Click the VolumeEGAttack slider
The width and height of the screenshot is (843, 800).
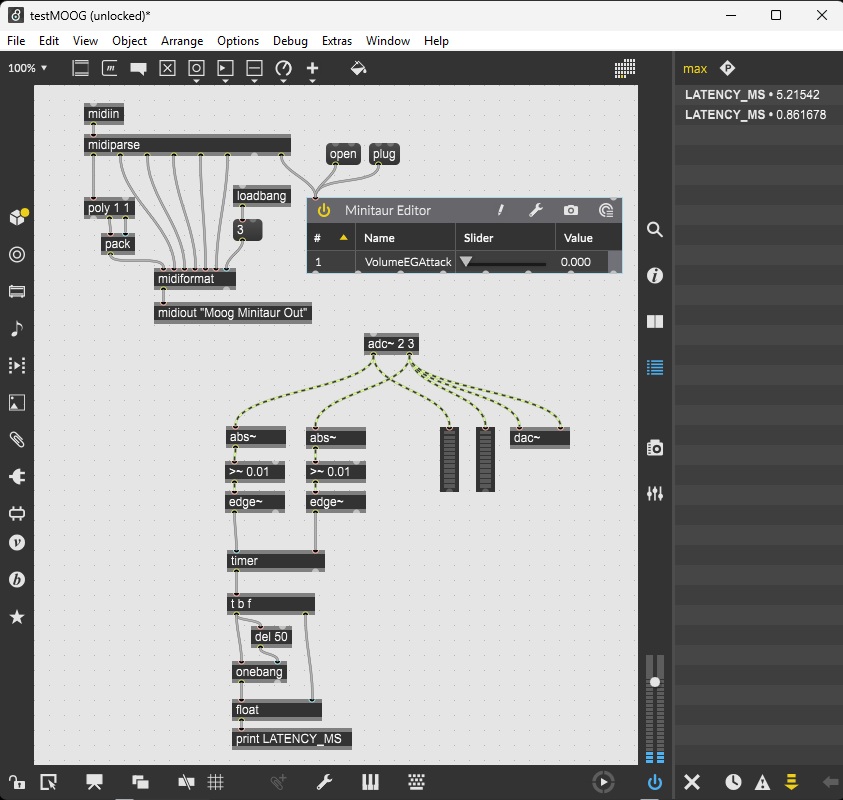click(505, 262)
